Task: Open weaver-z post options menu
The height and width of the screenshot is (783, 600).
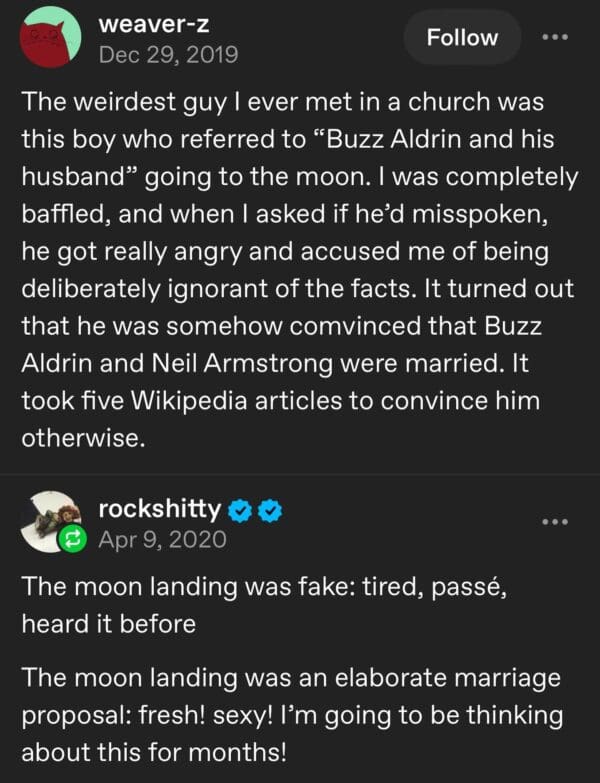Action: [553, 38]
